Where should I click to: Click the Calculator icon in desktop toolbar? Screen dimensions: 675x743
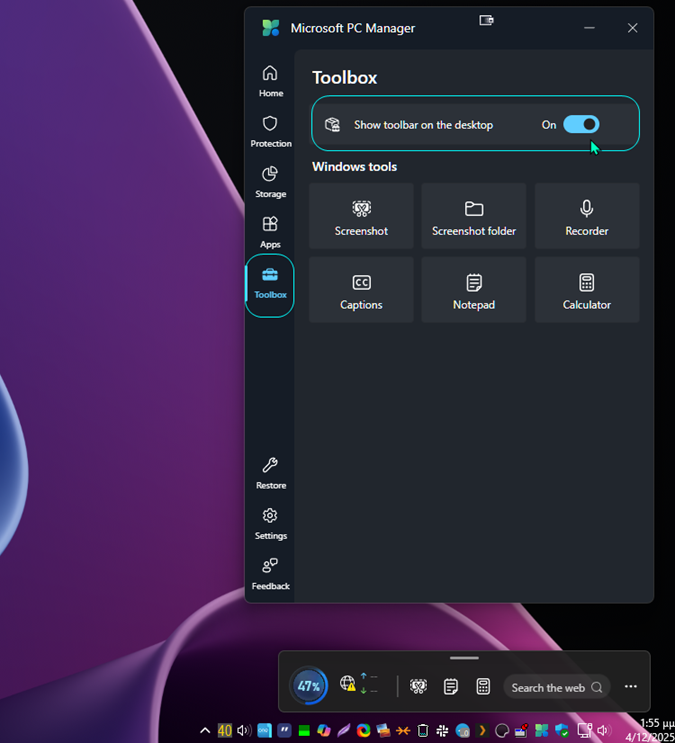pyautogui.click(x=483, y=687)
